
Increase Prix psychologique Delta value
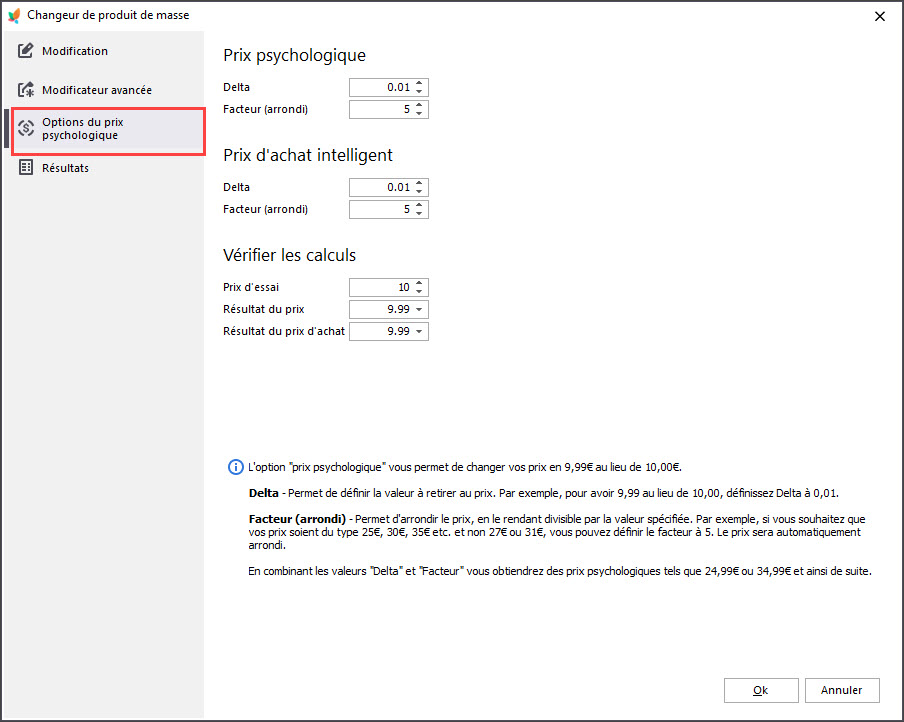[419, 83]
